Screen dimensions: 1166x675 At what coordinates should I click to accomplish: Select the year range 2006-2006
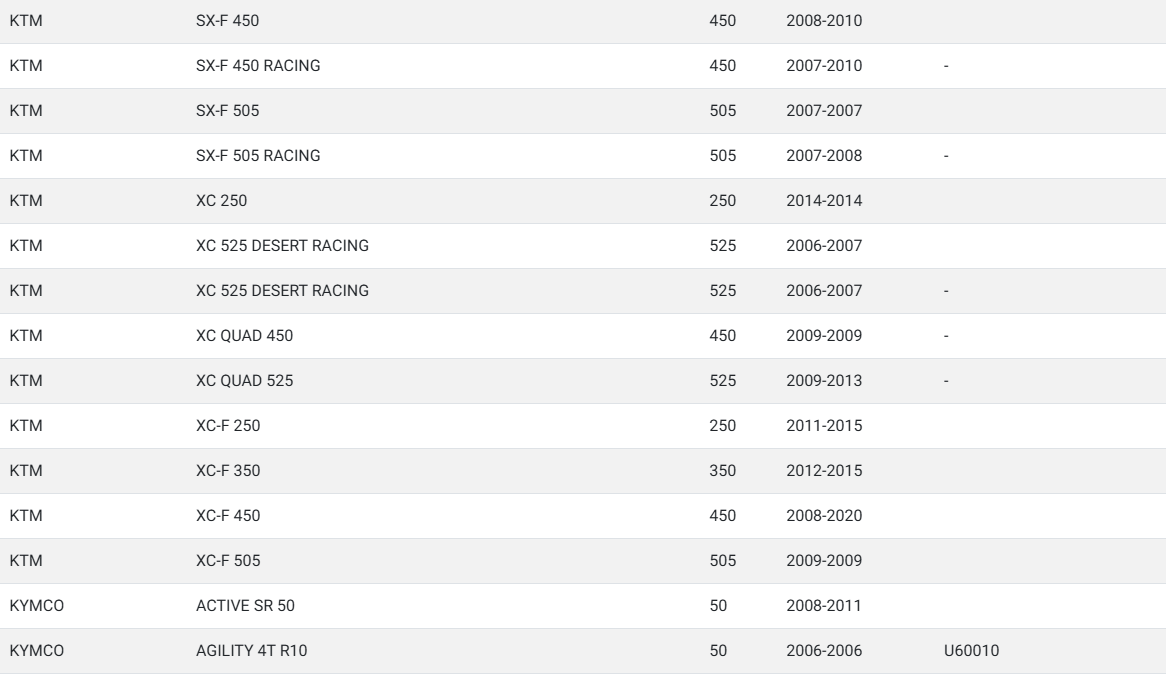point(824,650)
